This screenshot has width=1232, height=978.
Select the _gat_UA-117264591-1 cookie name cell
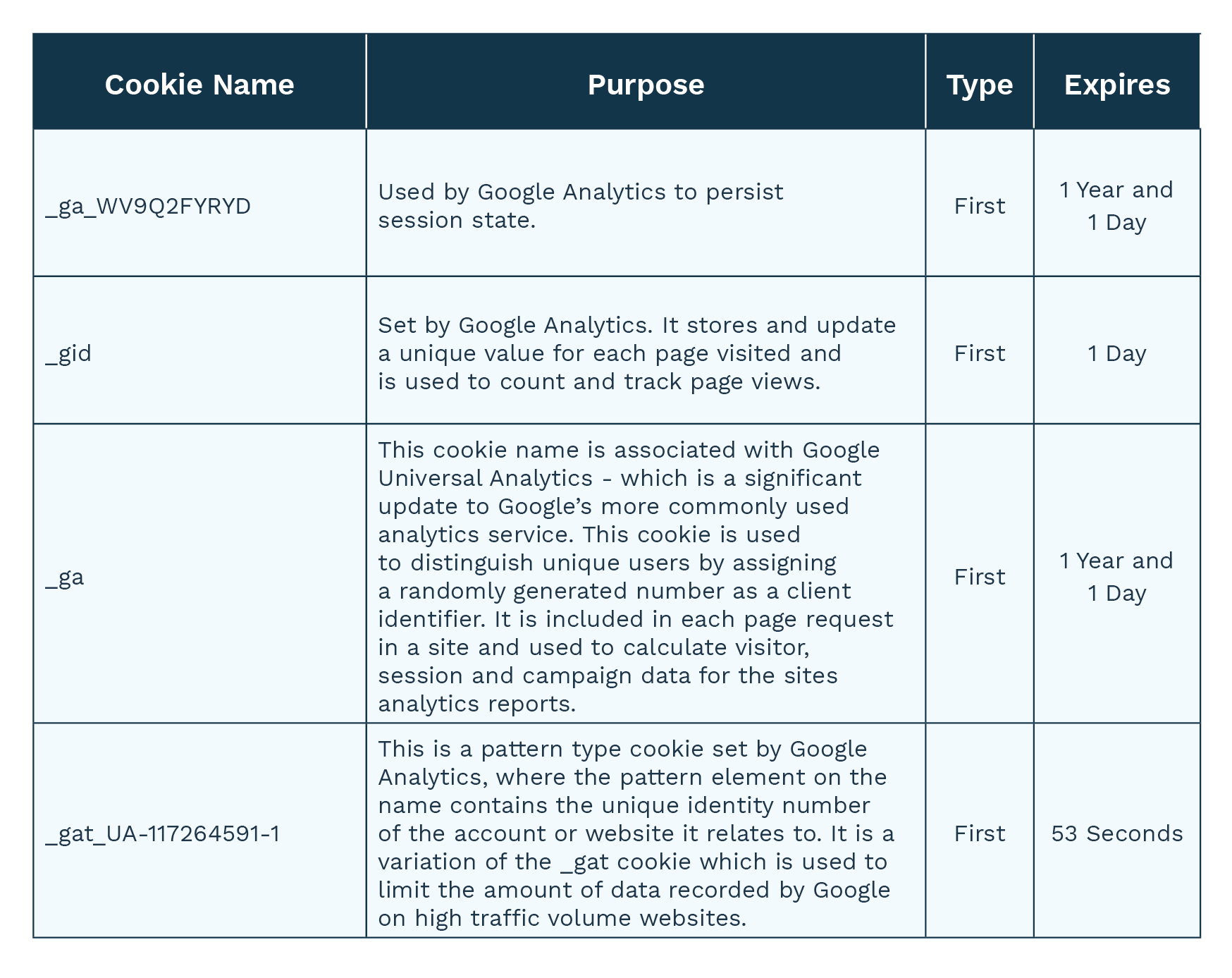click(x=162, y=833)
